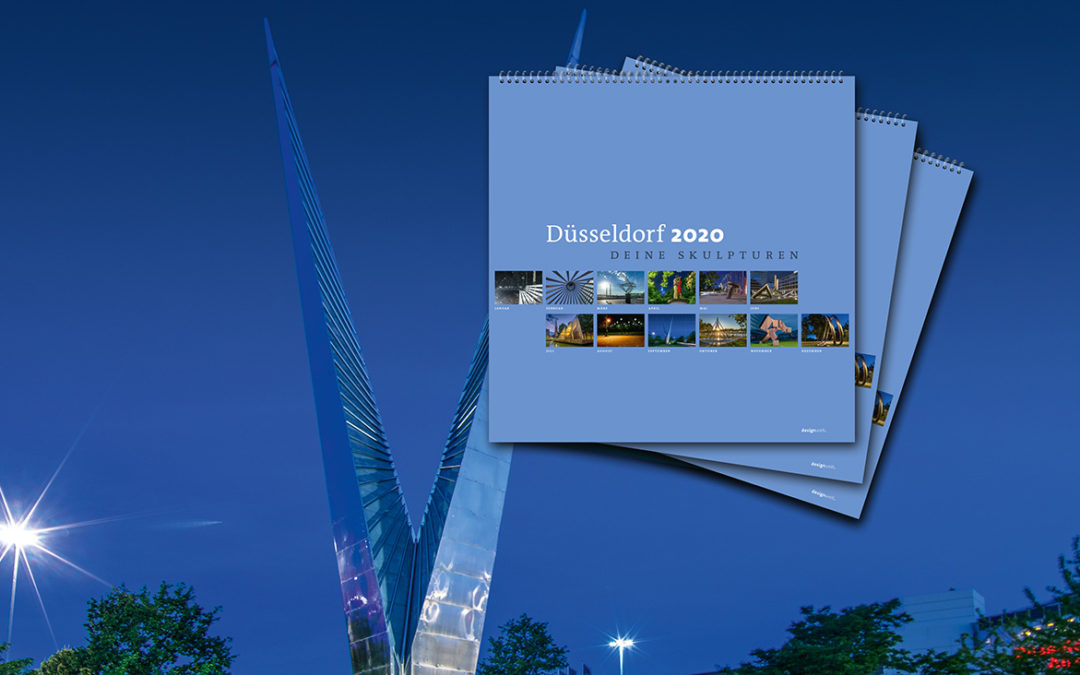The image size is (1080, 675).
Task: Select the September thumbnail image
Action: (x=671, y=330)
